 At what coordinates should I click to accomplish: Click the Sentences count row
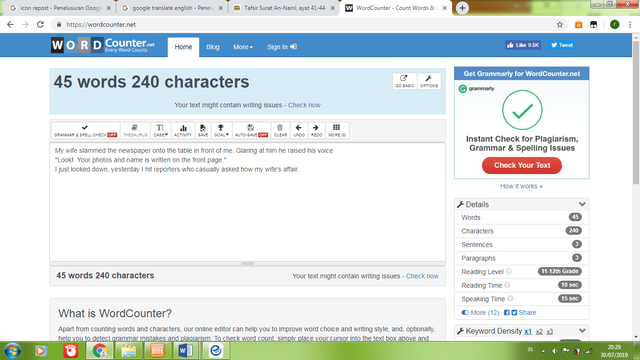click(521, 244)
